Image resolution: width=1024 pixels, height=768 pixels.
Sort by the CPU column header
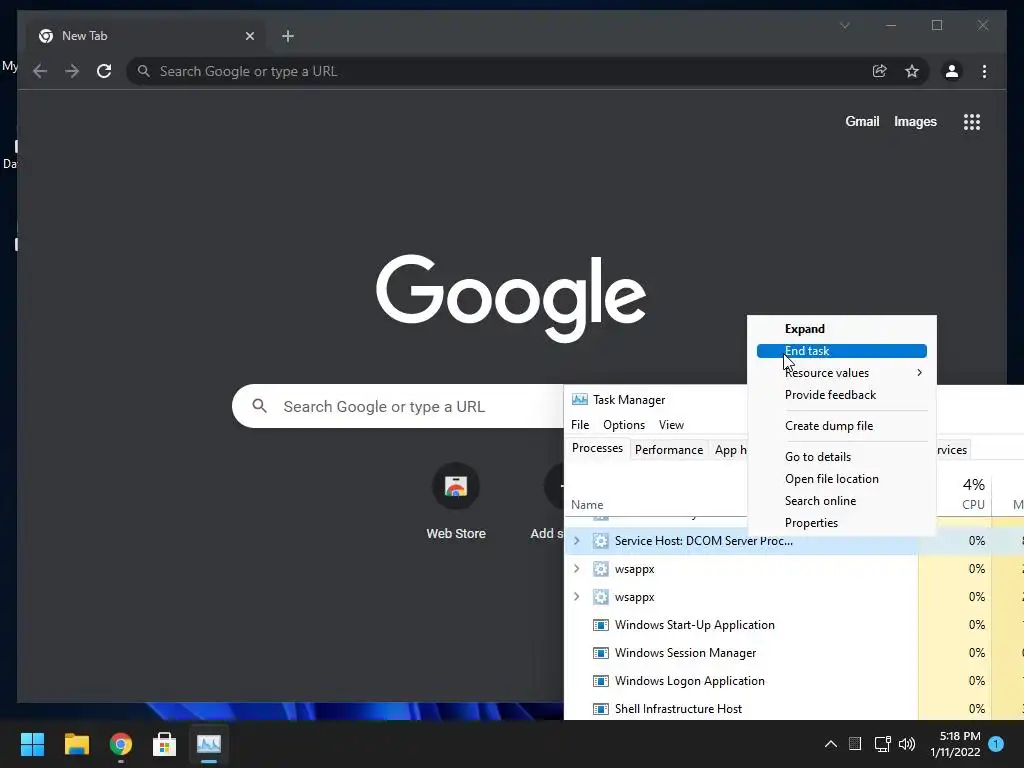pos(973,505)
